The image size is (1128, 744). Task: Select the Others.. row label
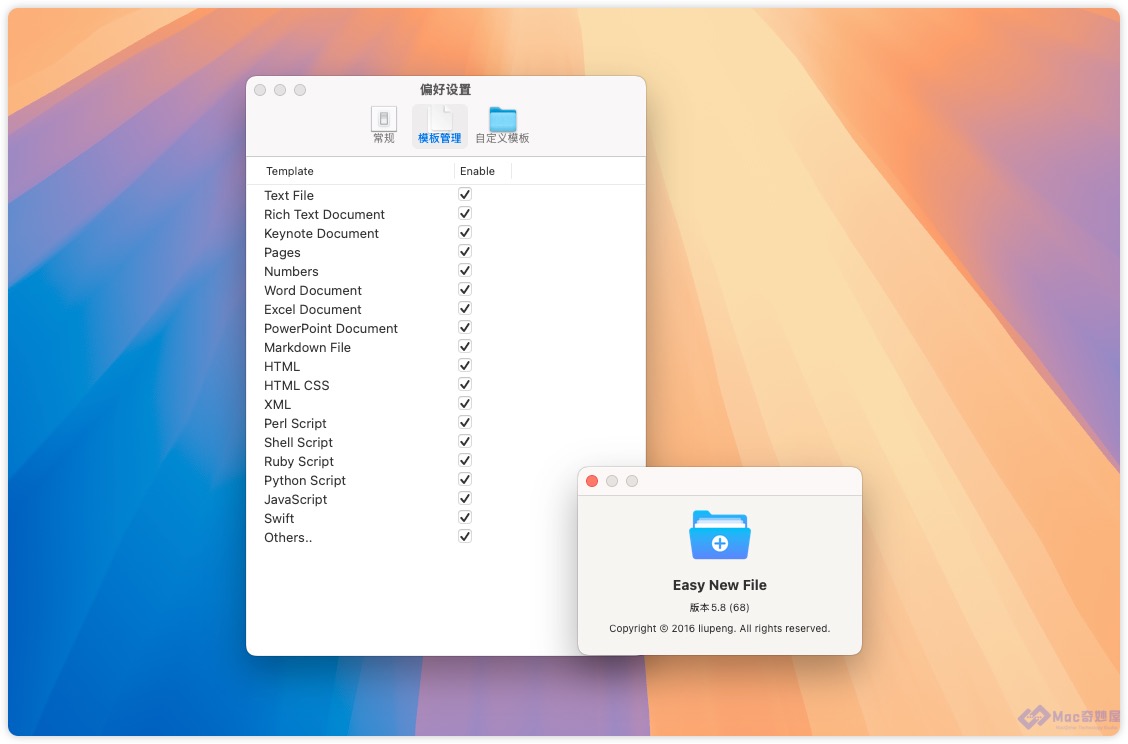point(288,537)
